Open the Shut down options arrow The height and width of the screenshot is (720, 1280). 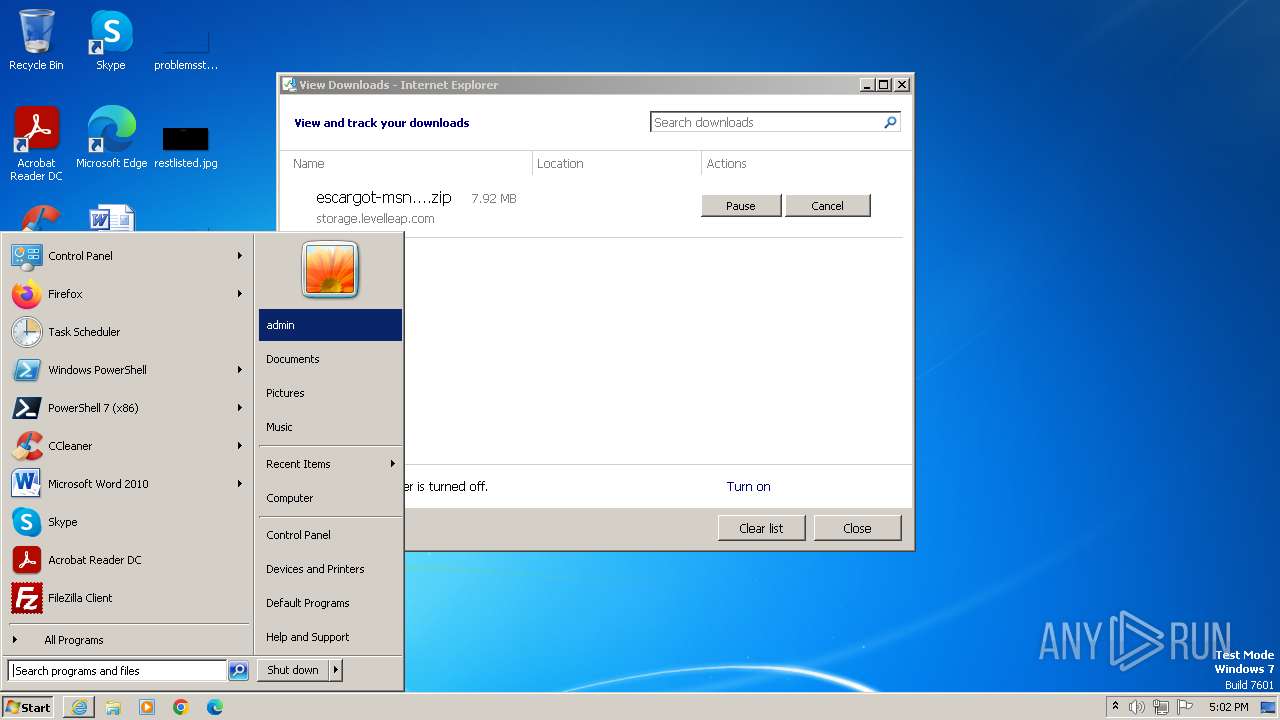(336, 670)
